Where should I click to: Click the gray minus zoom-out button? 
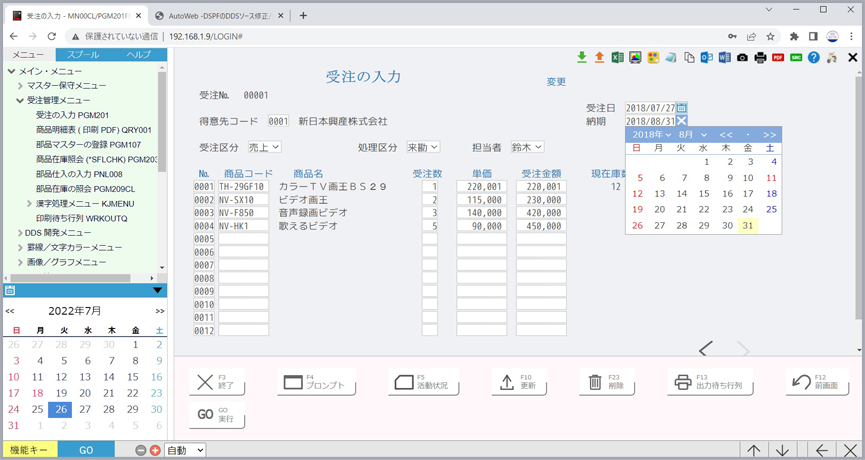click(x=141, y=451)
